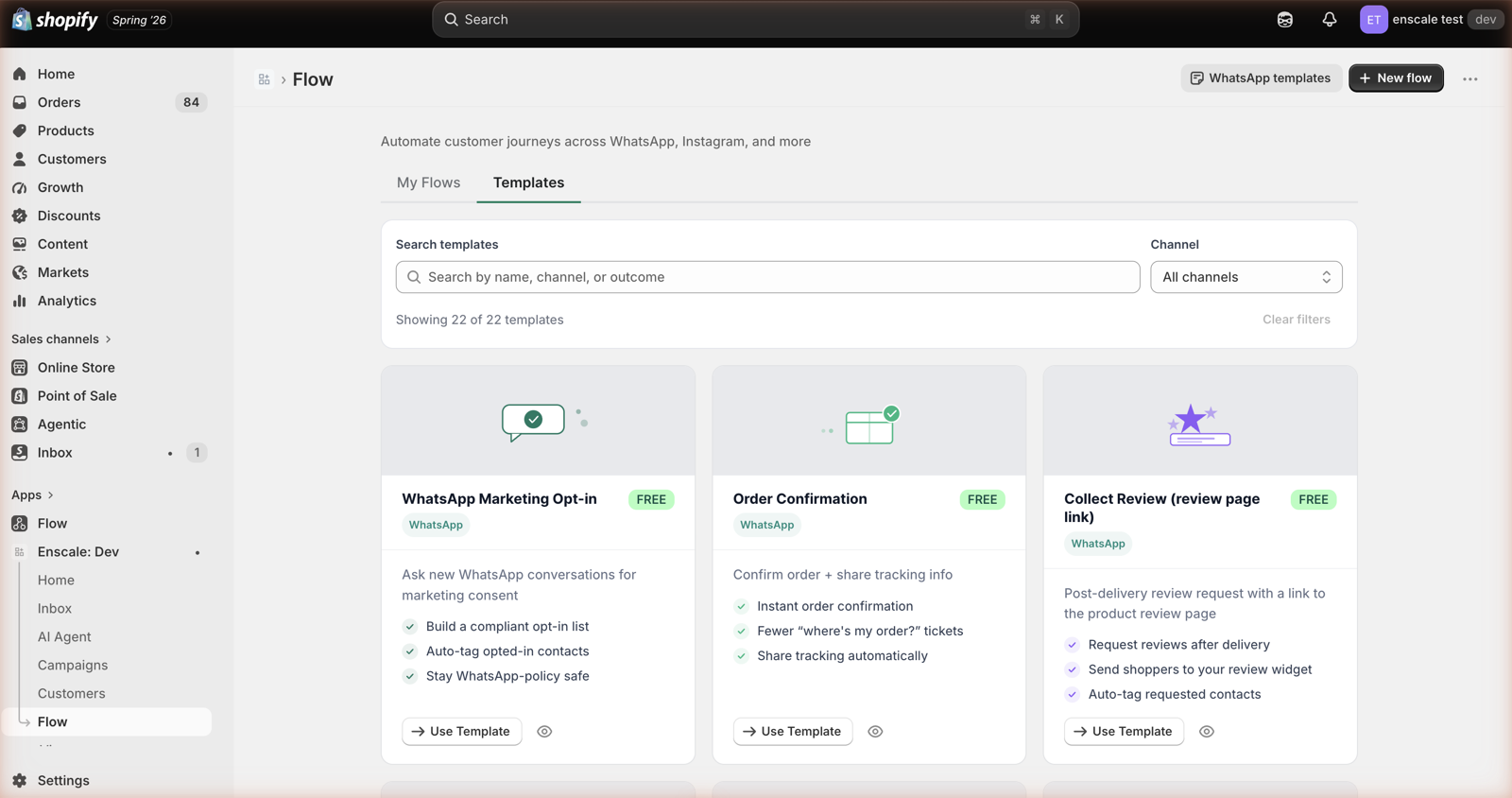
Task: Click the Inbox unread count badge 1
Action: tap(197, 453)
